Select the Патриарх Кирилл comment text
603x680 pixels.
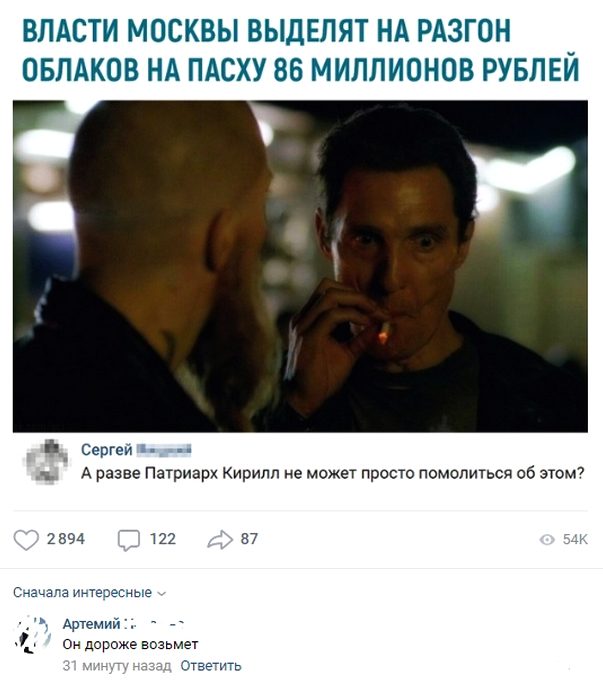point(333,473)
